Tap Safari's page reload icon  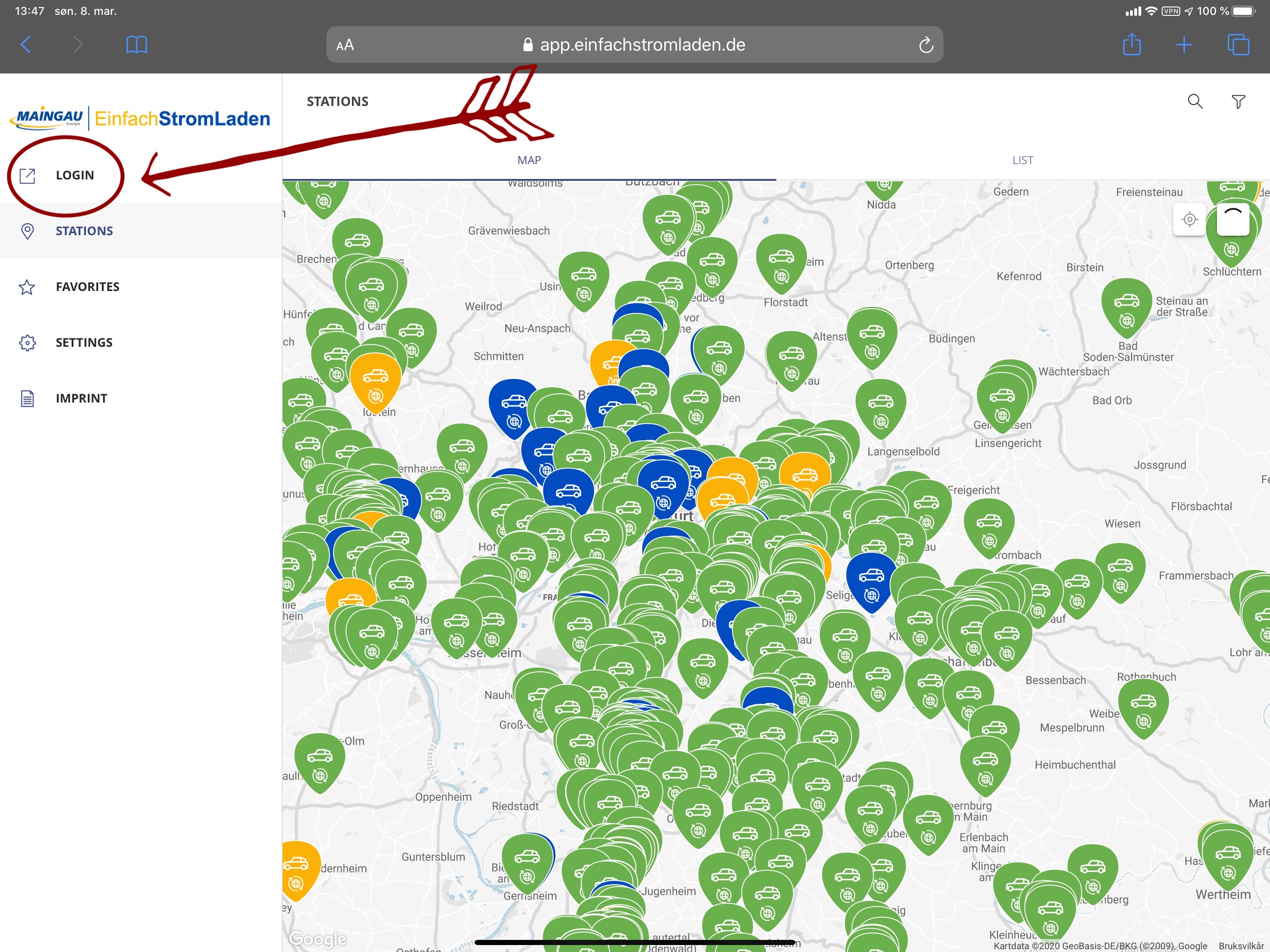[x=926, y=45]
